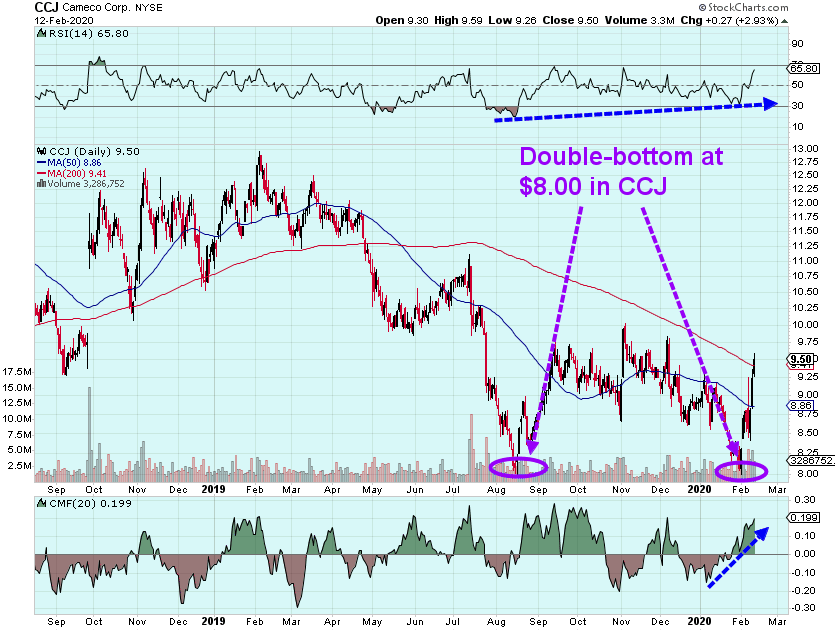Click the 10.50 price axis label
Viewport: 839px width, 632px height.
pos(805,292)
